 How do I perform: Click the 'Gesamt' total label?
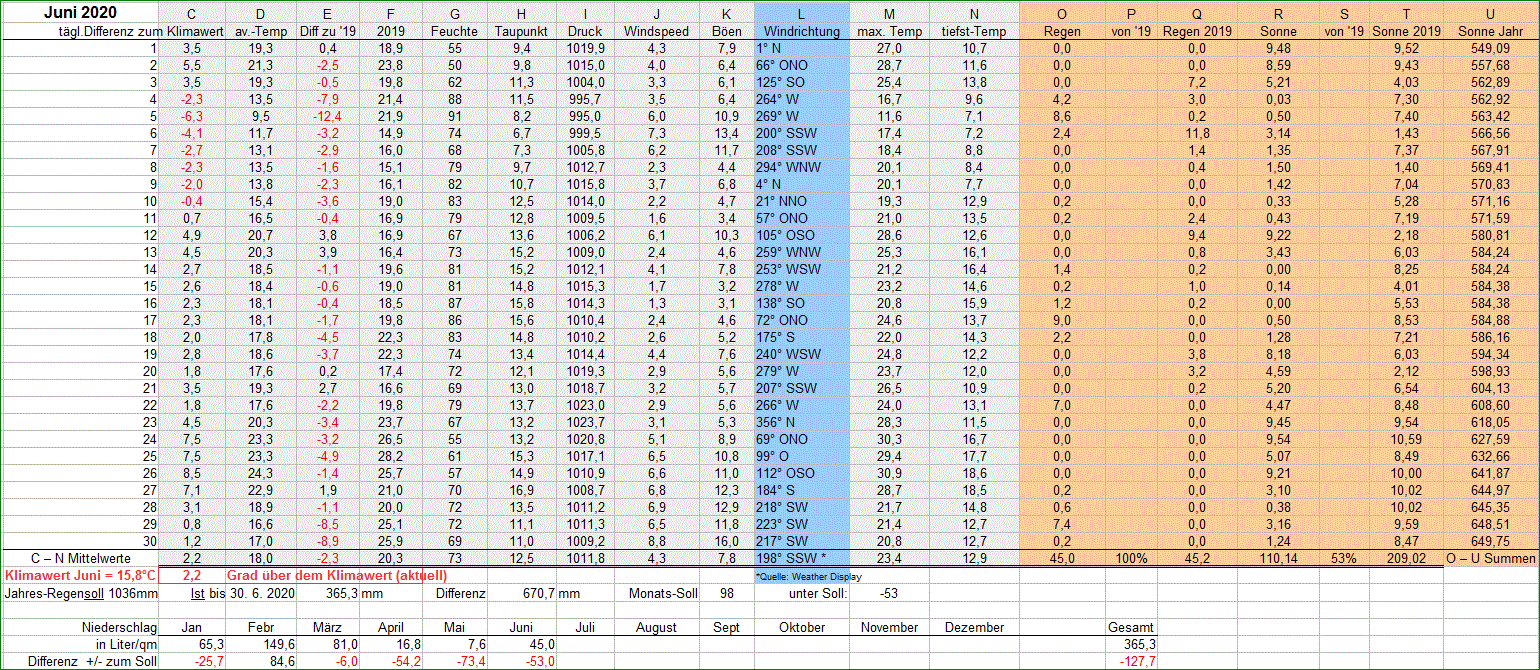point(1130,627)
